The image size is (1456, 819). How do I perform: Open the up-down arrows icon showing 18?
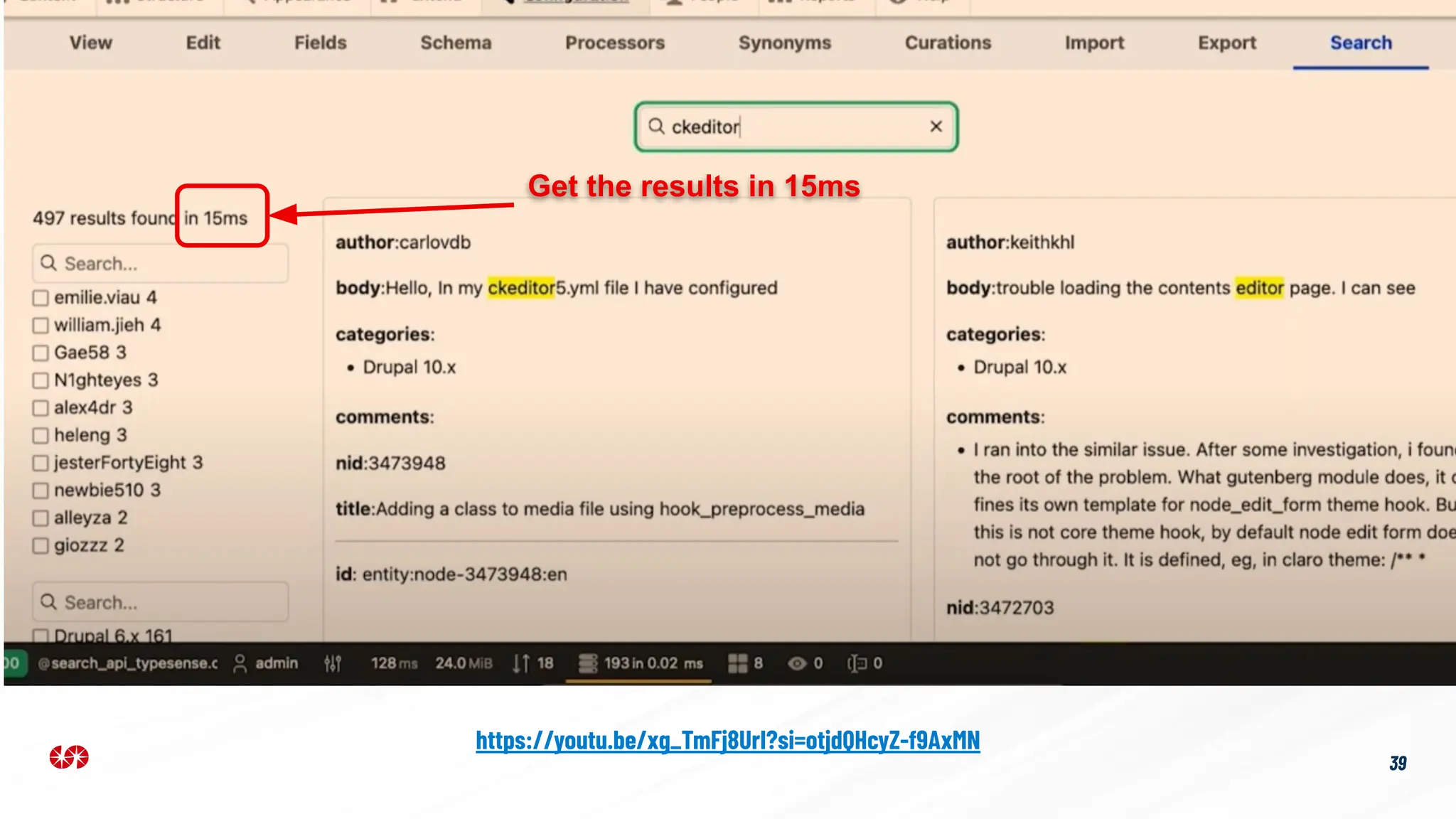[521, 663]
